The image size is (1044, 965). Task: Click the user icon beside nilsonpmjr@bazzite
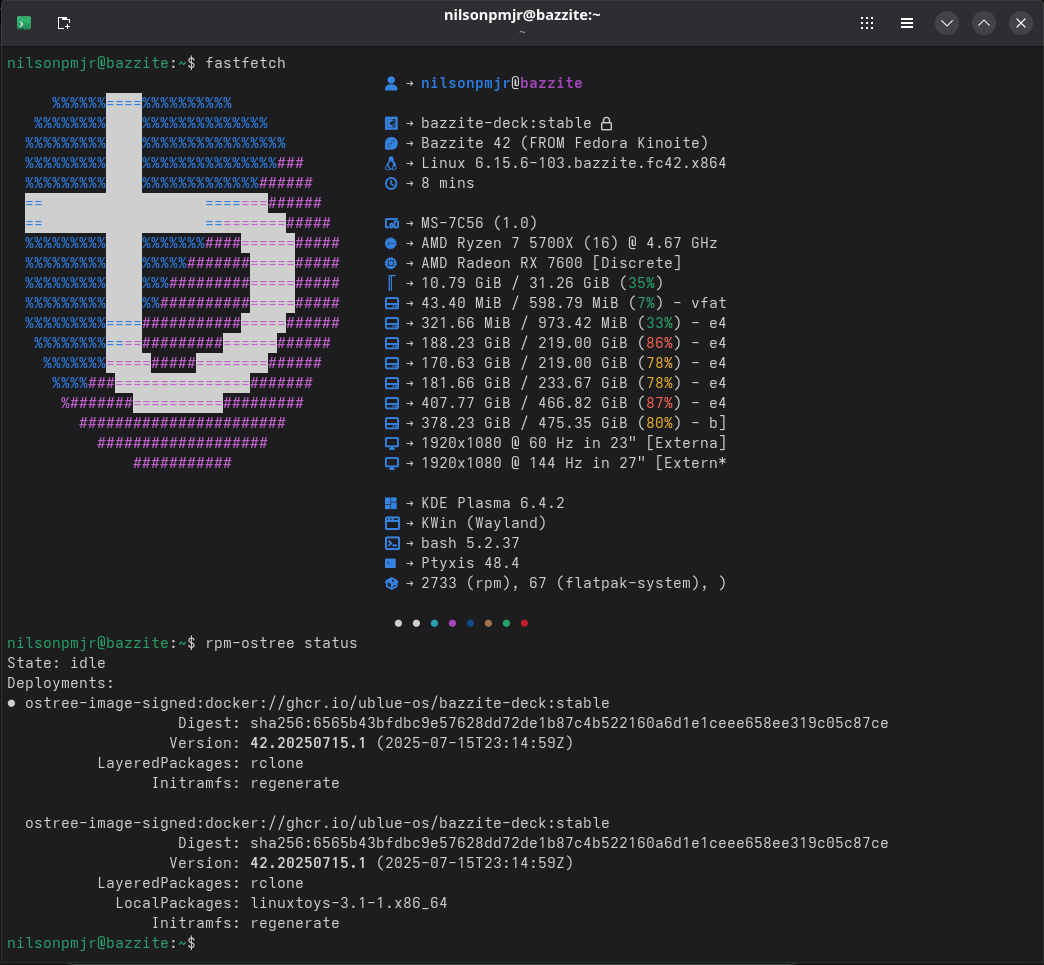[392, 83]
